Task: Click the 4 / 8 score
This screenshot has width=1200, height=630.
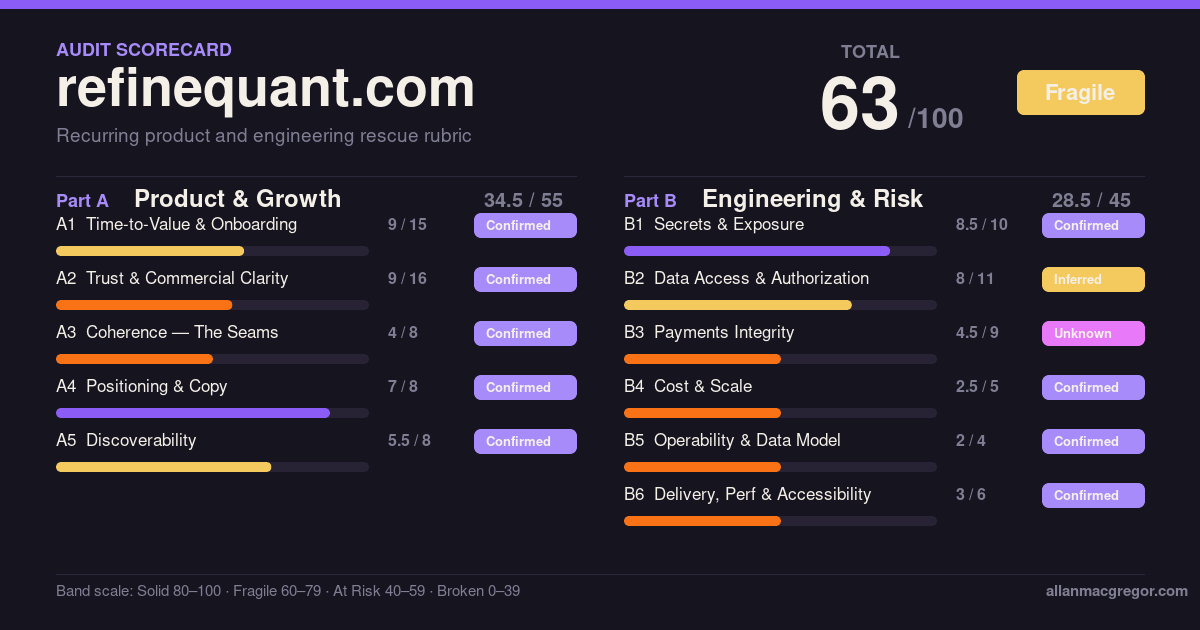Action: [x=403, y=332]
